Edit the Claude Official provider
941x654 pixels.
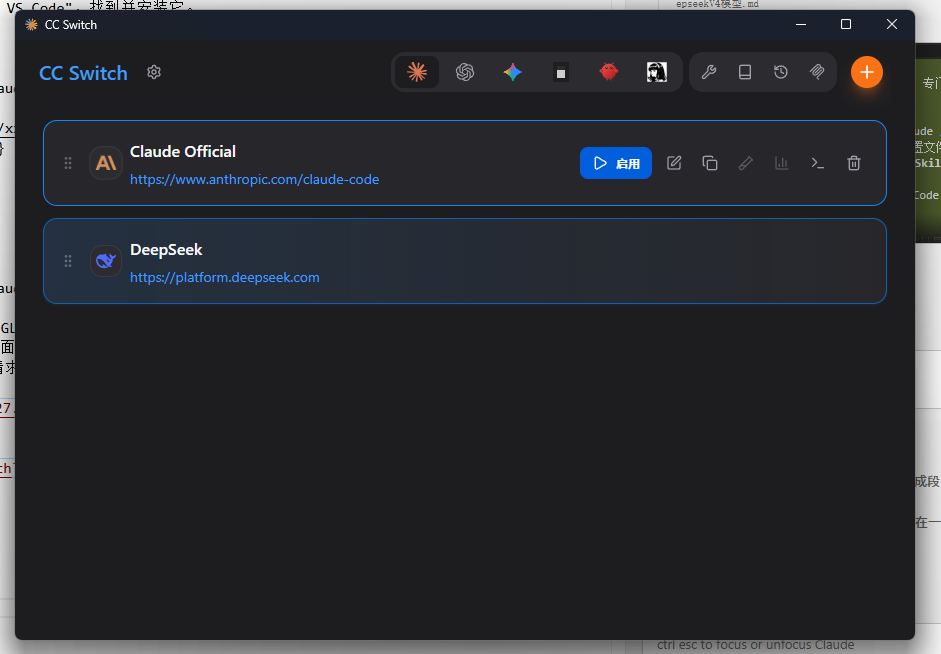674,163
